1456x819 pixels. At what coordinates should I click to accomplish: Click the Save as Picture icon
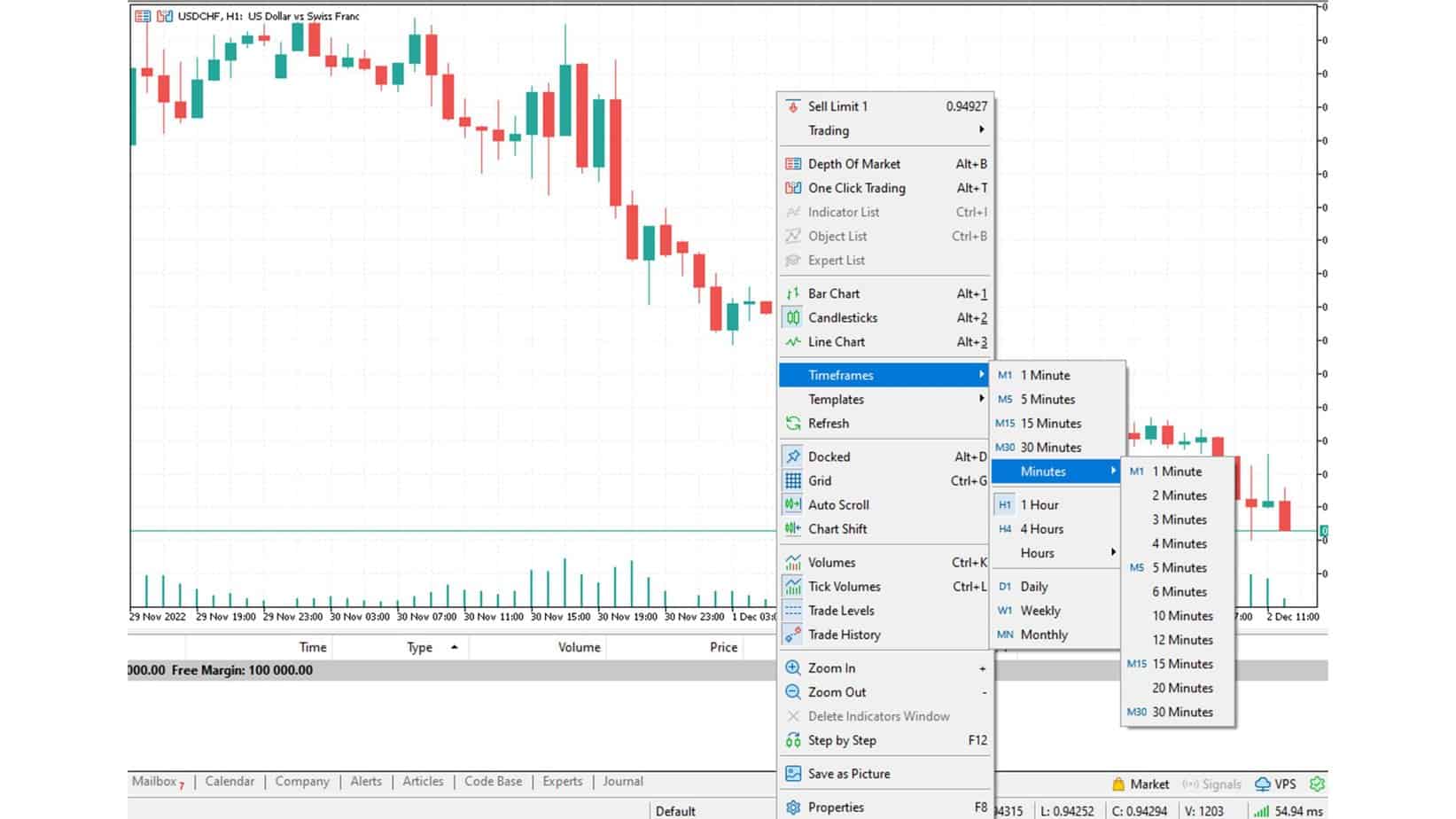pyautogui.click(x=793, y=774)
